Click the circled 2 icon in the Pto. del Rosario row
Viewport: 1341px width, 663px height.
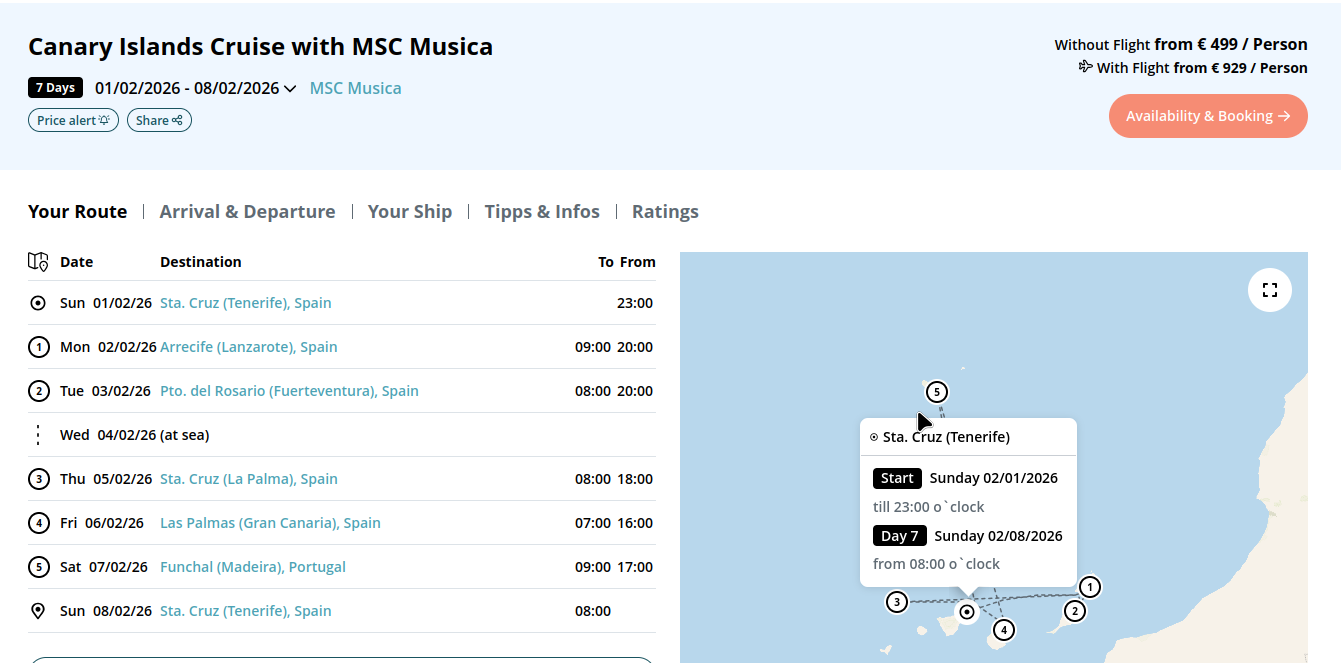38,391
